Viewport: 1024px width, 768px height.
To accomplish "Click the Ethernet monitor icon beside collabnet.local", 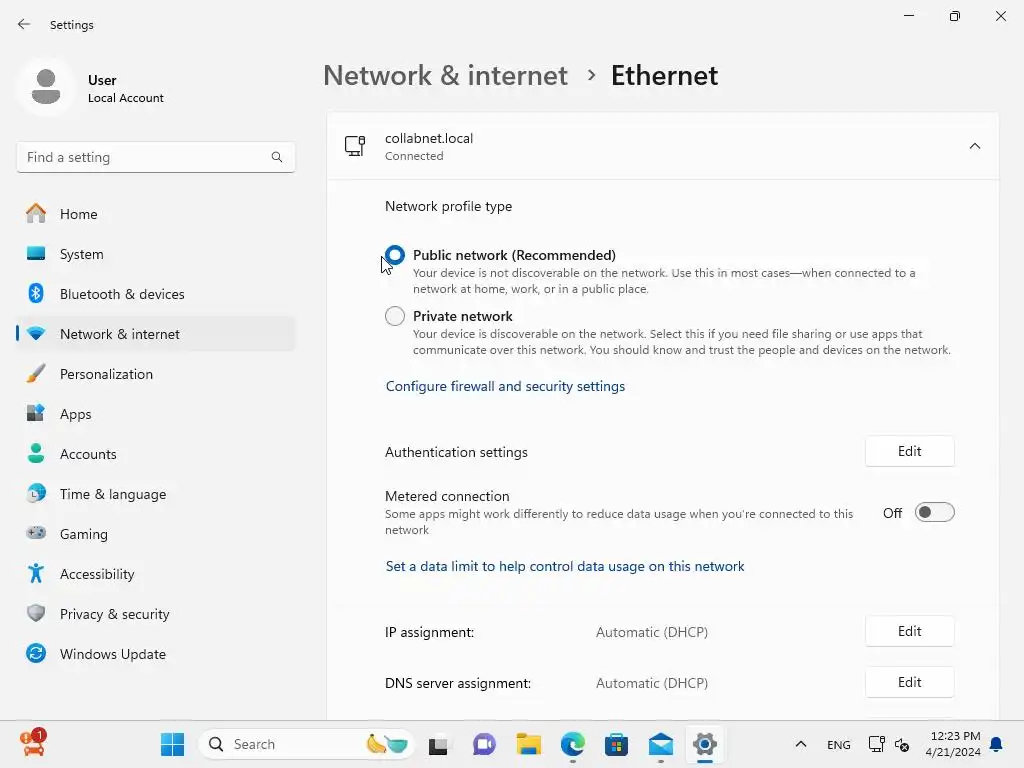I will click(355, 146).
